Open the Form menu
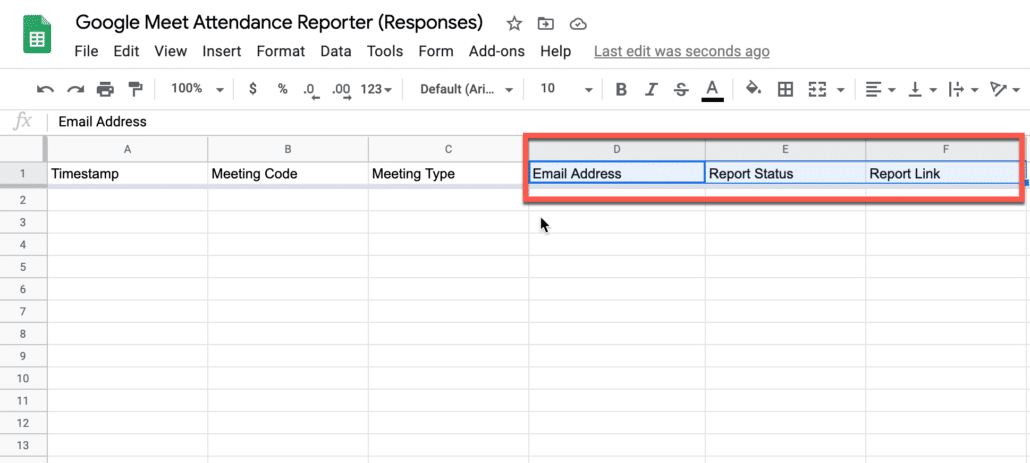The width and height of the screenshot is (1030, 463). pyautogui.click(x=436, y=51)
